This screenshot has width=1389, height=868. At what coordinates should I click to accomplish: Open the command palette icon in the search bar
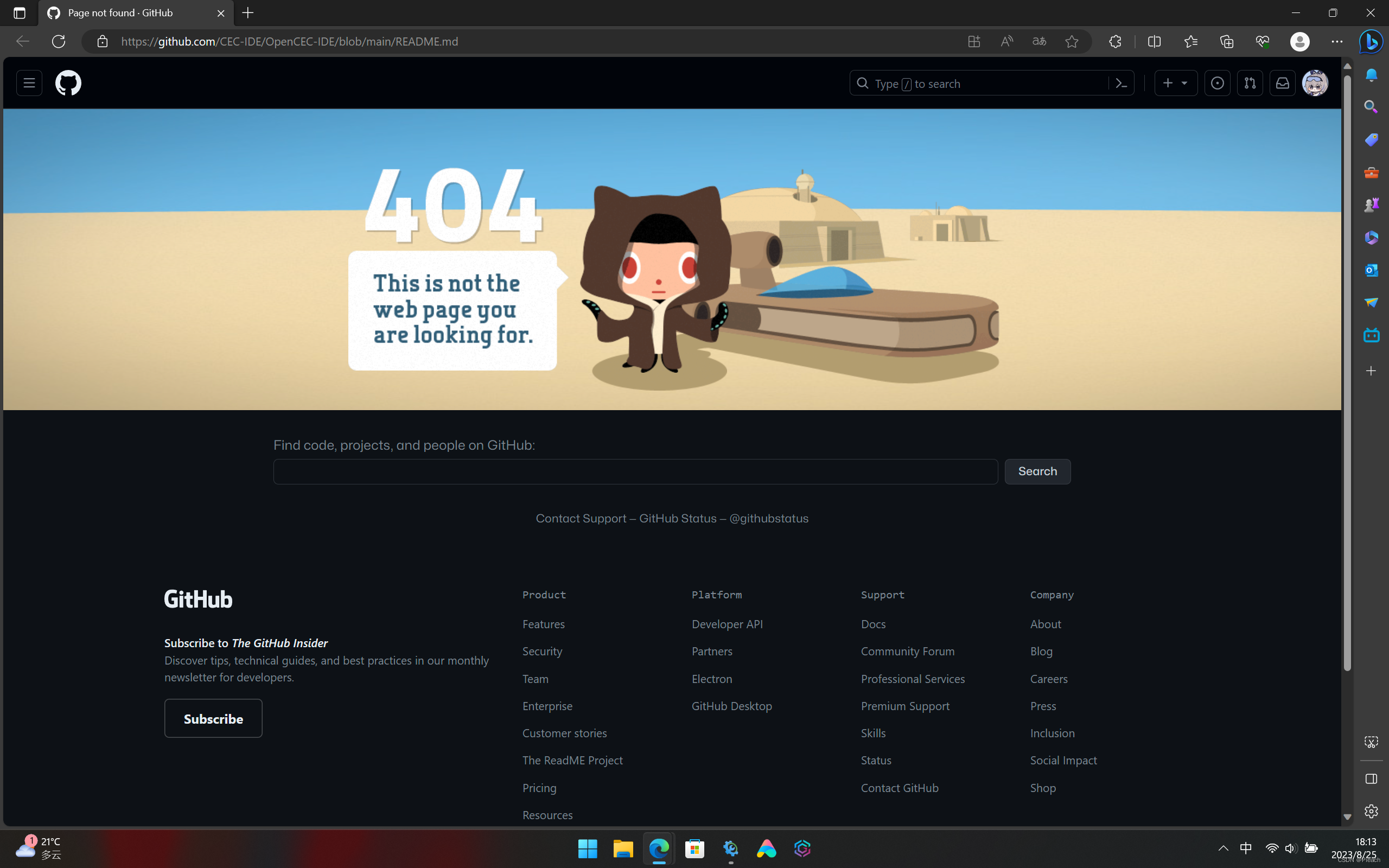(1122, 82)
